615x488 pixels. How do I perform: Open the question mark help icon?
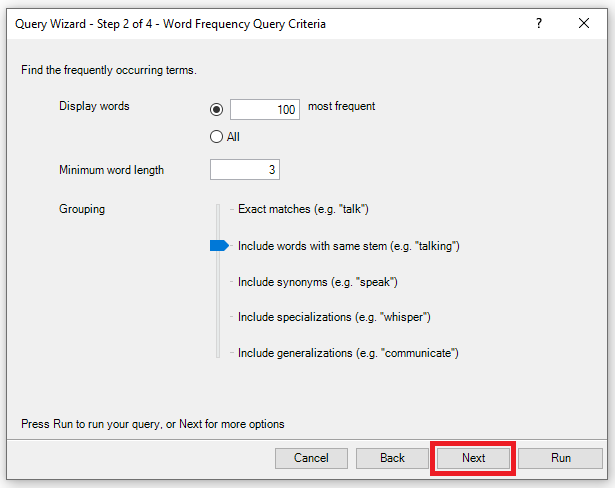tap(539, 24)
